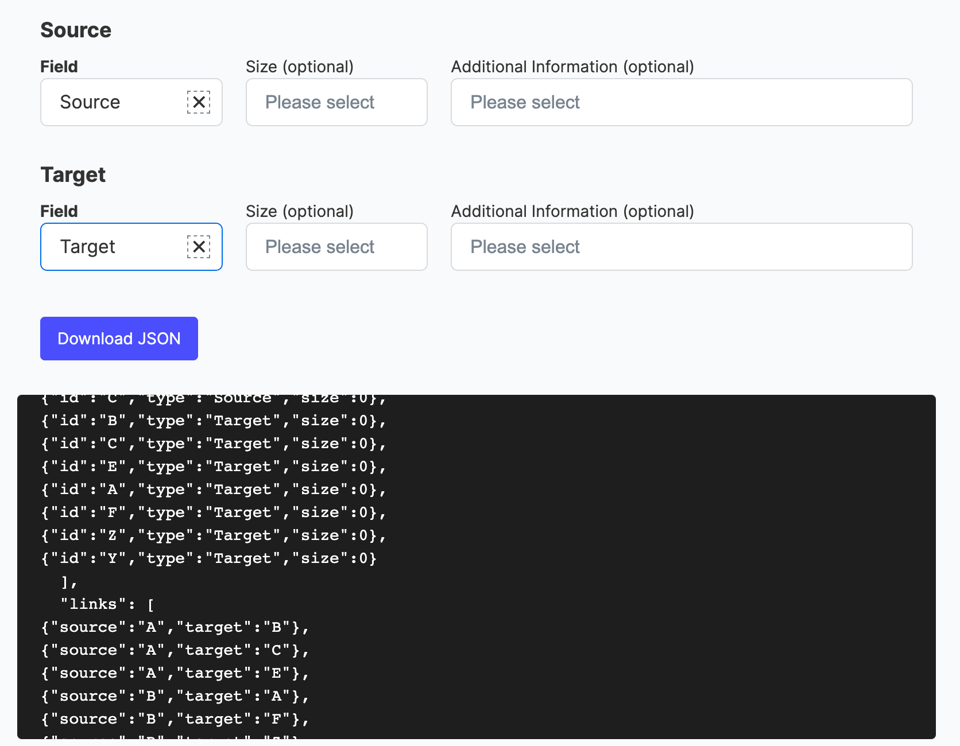This screenshot has width=960, height=746.
Task: Click the Additional Information (optional) label
Action: [x=573, y=66]
